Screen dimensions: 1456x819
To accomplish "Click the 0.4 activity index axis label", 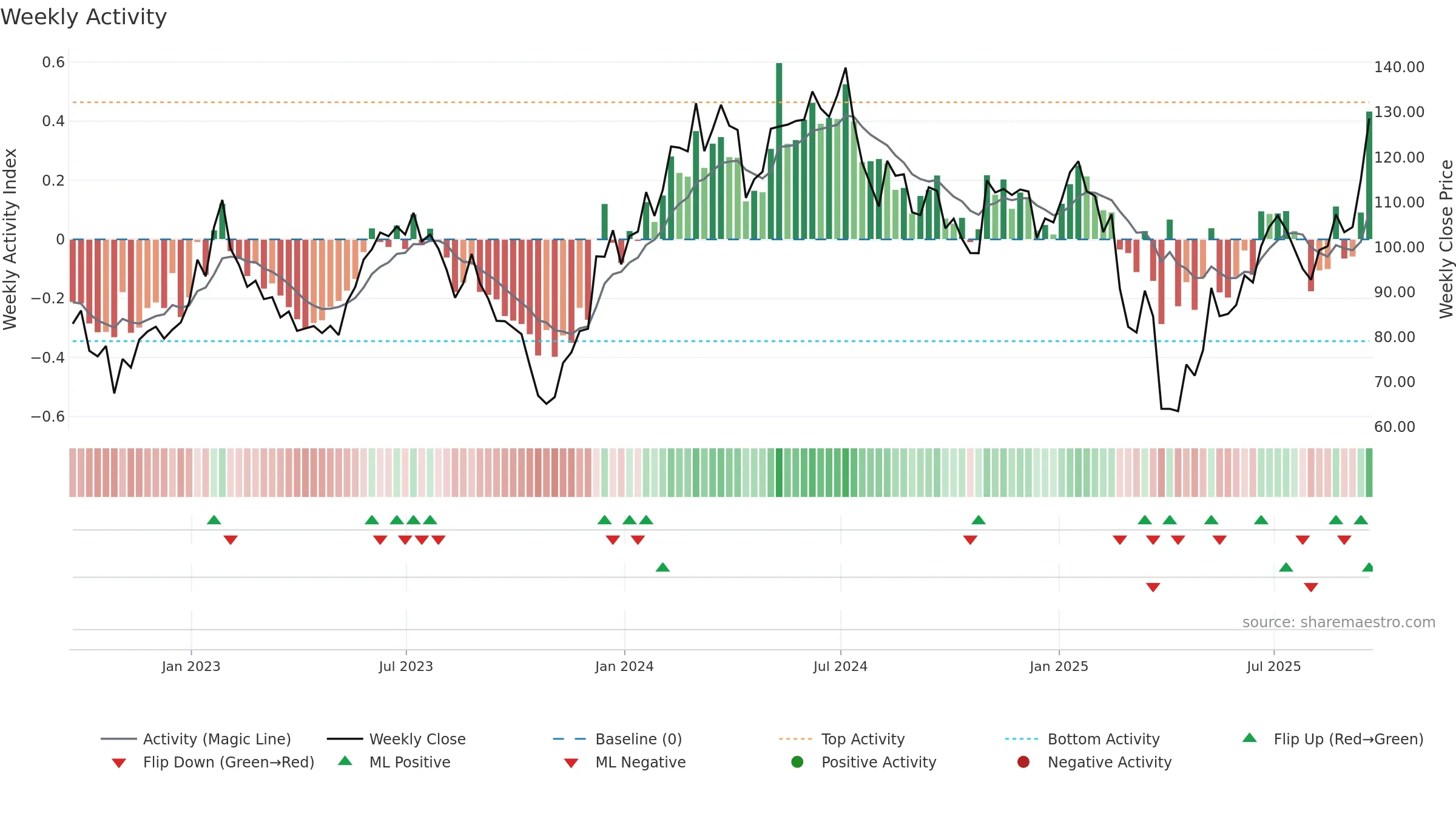I will coord(53,121).
